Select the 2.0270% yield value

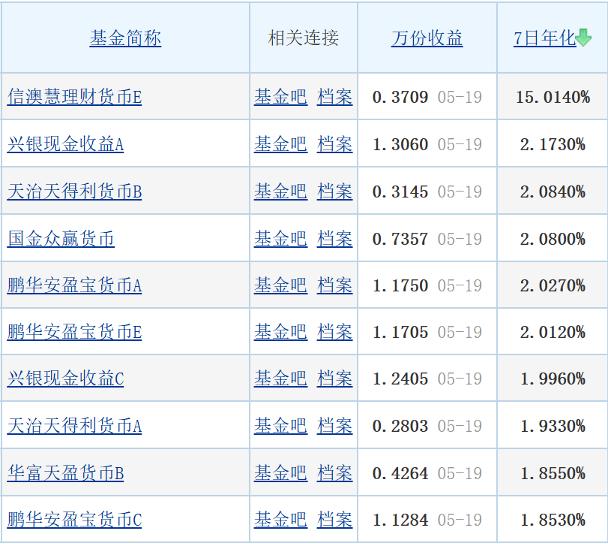553,286
